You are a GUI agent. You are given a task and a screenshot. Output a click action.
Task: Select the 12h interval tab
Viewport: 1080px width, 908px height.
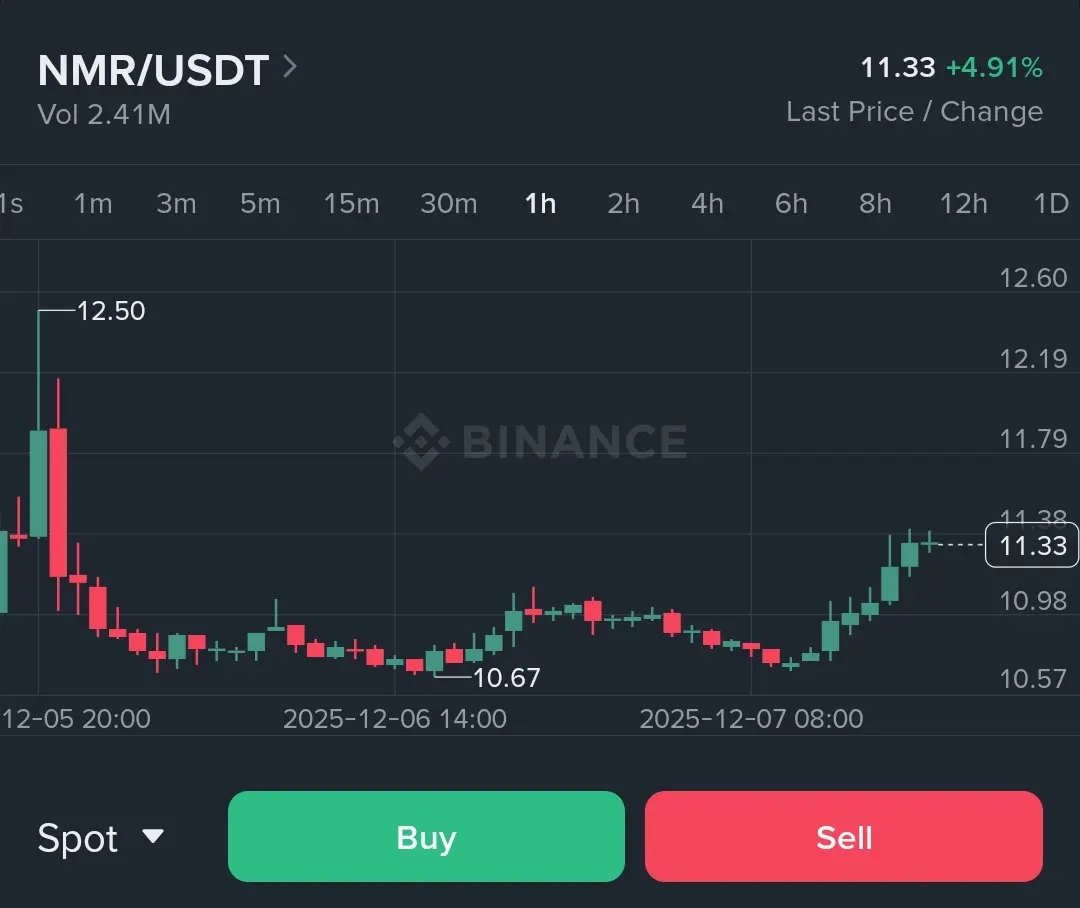964,203
